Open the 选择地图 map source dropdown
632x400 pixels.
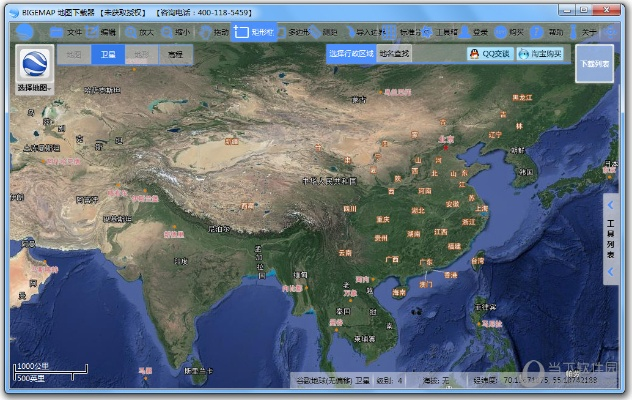click(x=35, y=69)
